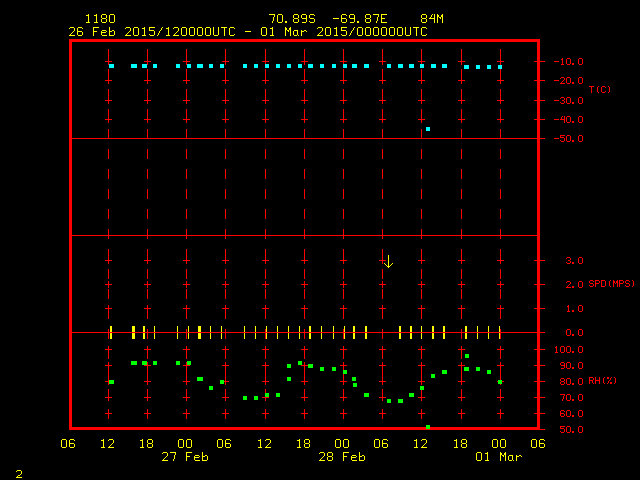Select the 28 Feb date label
This screenshot has height=480, width=640.
(341, 457)
